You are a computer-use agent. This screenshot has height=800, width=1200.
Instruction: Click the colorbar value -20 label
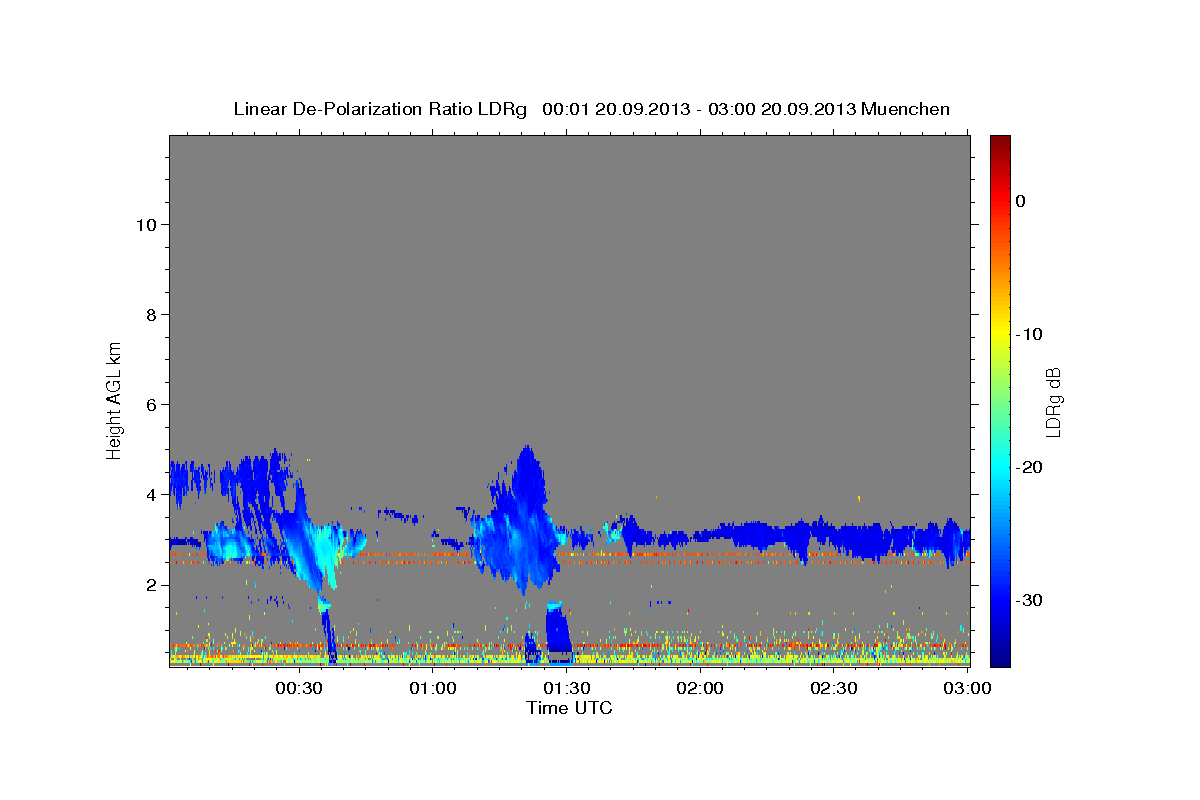click(1029, 467)
